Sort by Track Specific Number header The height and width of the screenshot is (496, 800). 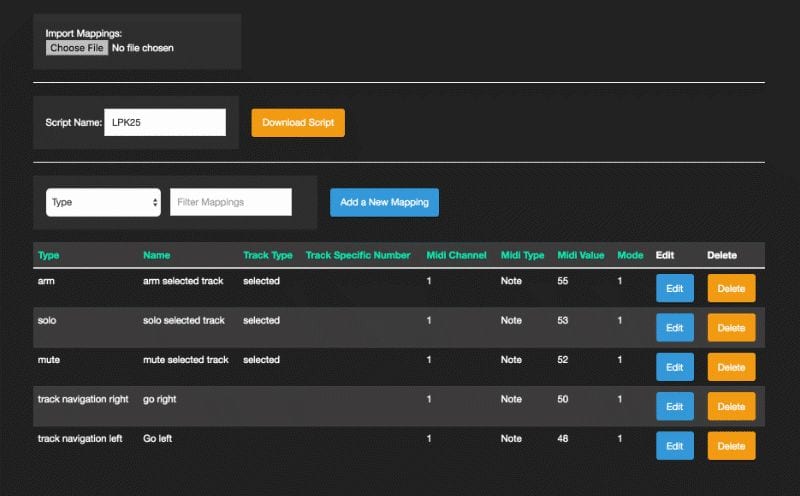[358, 255]
